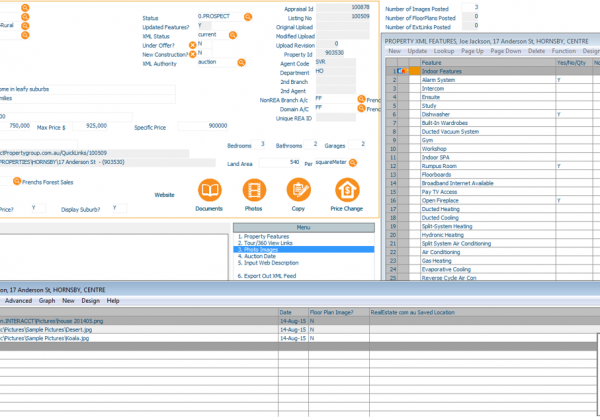600x420 pixels.
Task: Click the Date column header in images table
Action: pyautogui.click(x=293, y=312)
